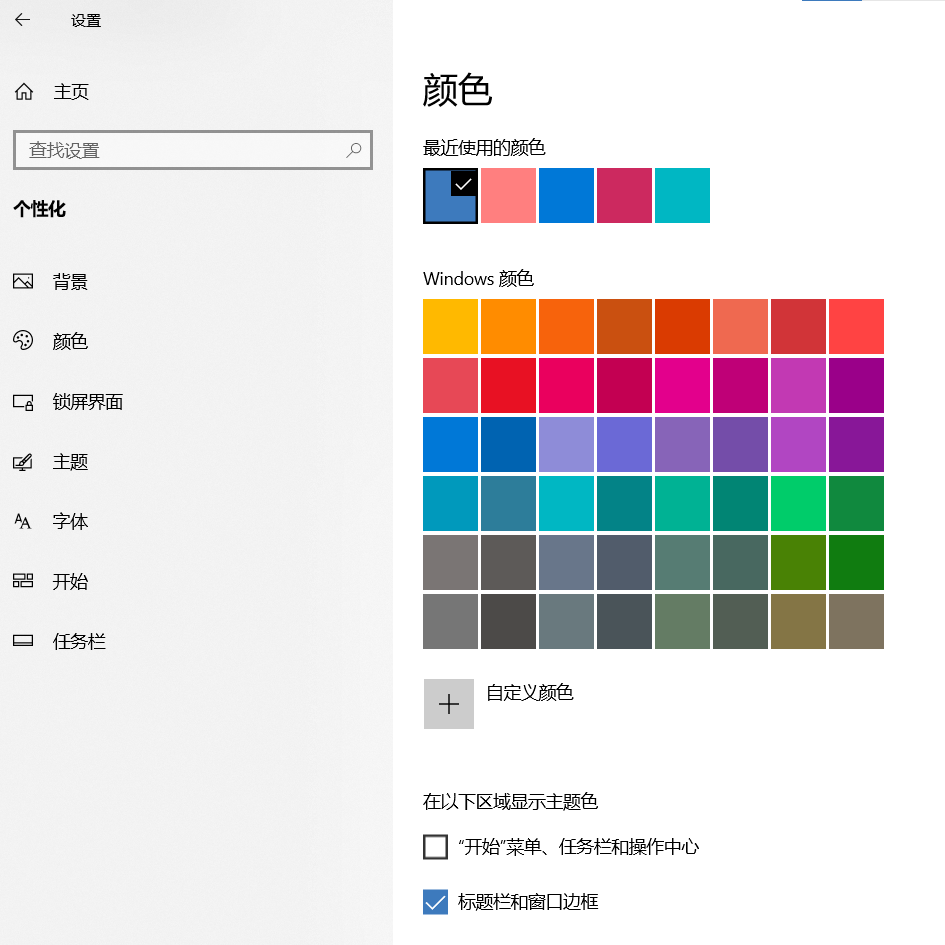This screenshot has height=945, width=945.
Task: Pick the recent bright blue swatch
Action: 566,196
